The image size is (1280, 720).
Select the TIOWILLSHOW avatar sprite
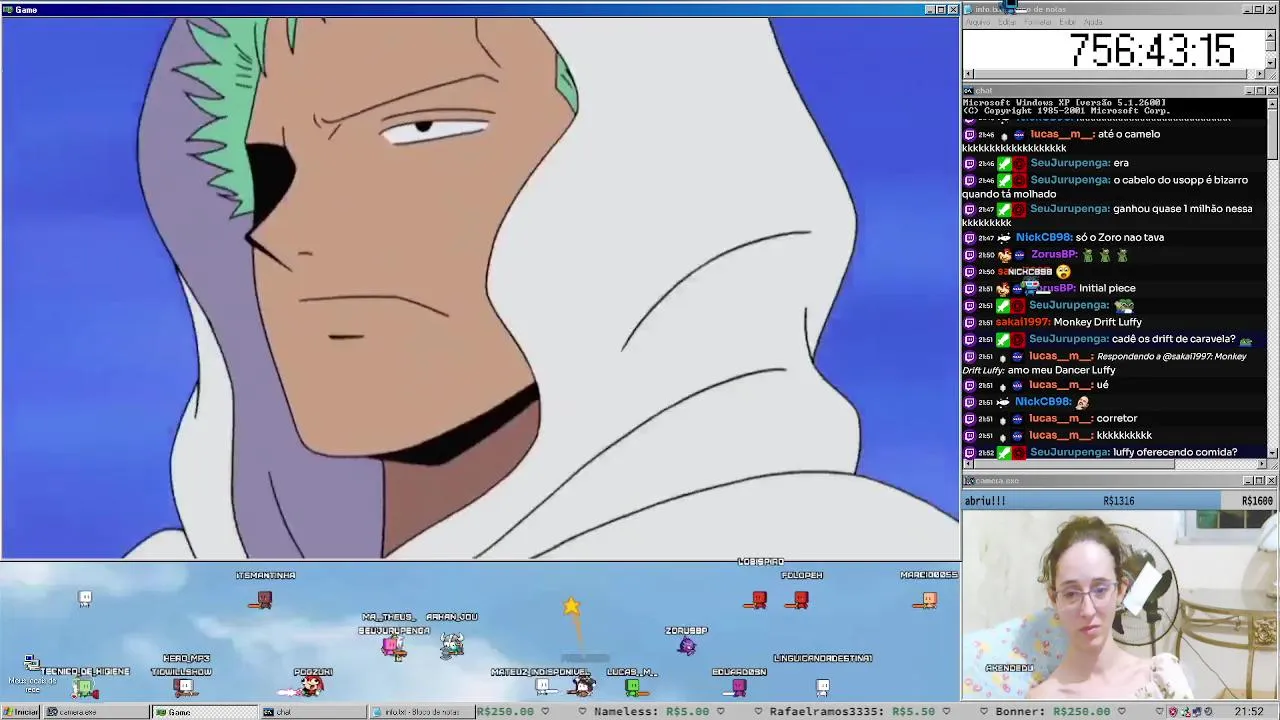(x=183, y=687)
